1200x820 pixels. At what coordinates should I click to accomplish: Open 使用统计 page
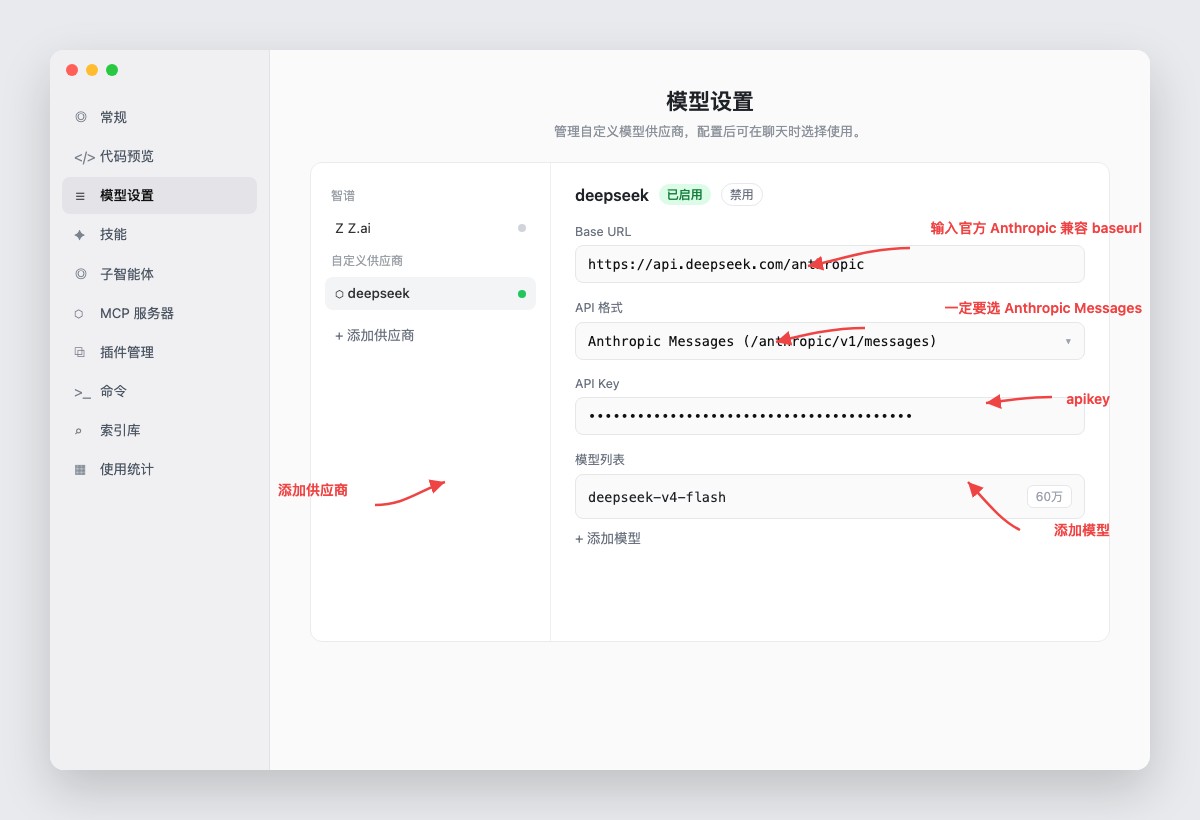[x=159, y=469]
